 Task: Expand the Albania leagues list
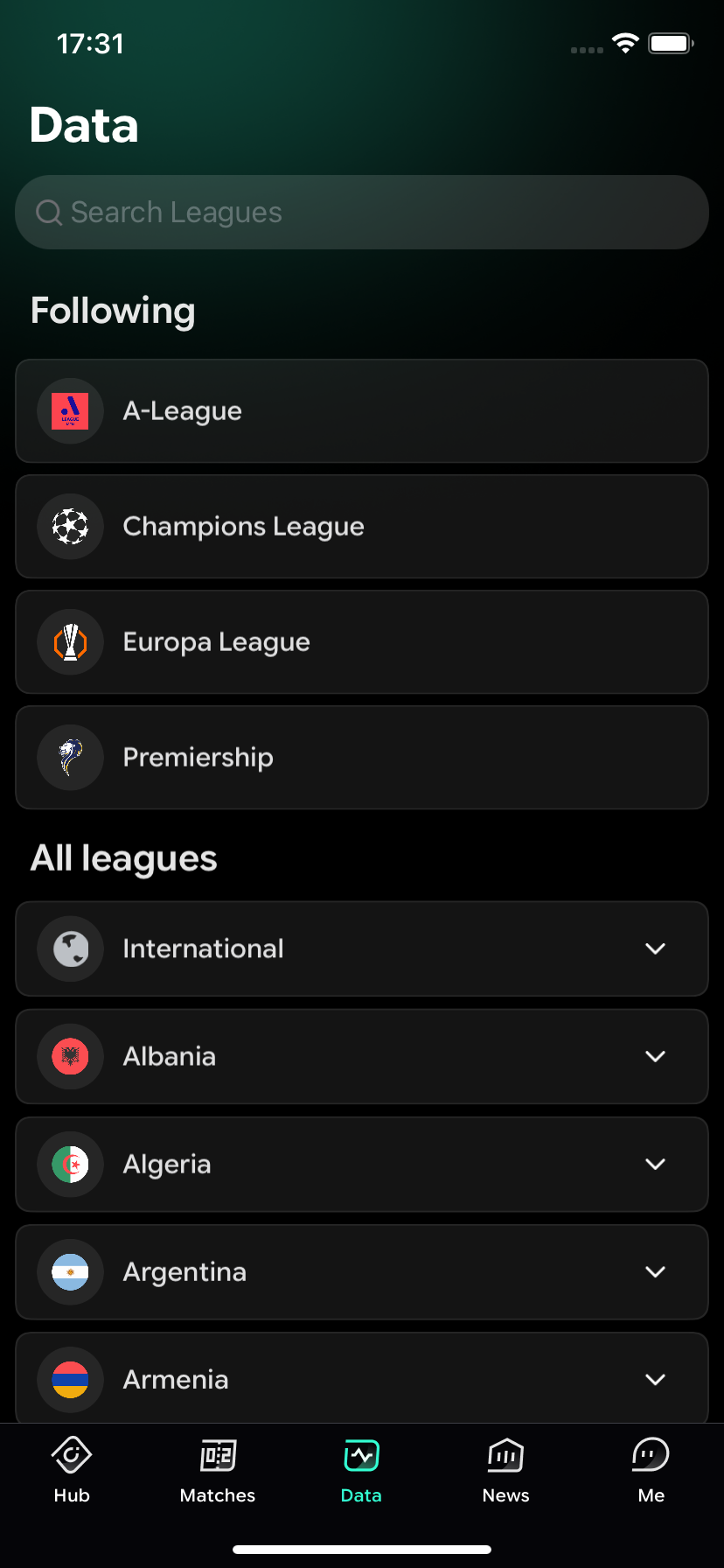655,1056
